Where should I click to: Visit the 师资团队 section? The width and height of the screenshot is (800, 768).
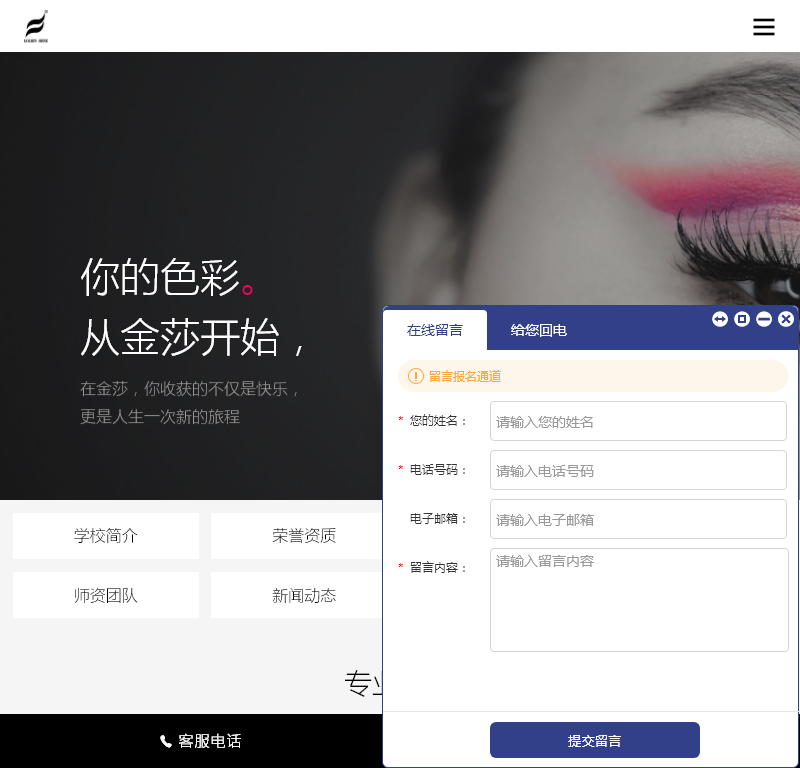105,595
